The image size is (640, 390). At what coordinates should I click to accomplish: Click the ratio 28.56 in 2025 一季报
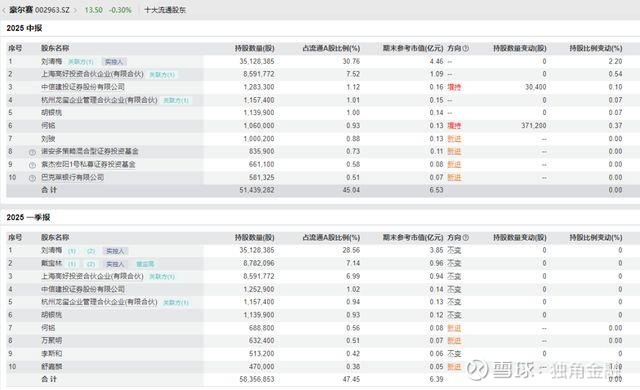pos(351,250)
